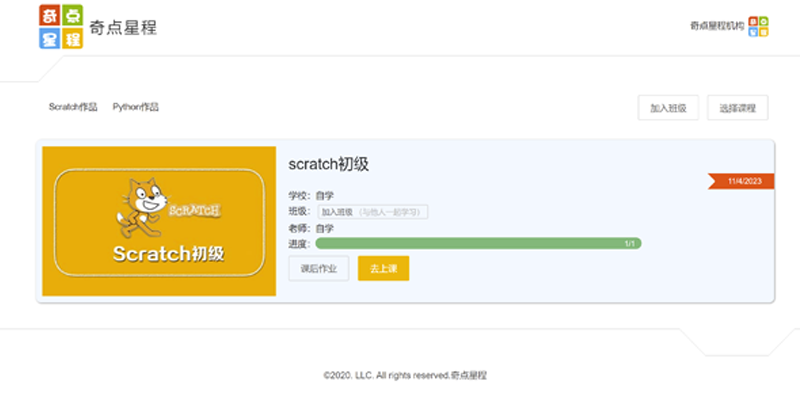Click the 老师：自学 text

coord(311,228)
